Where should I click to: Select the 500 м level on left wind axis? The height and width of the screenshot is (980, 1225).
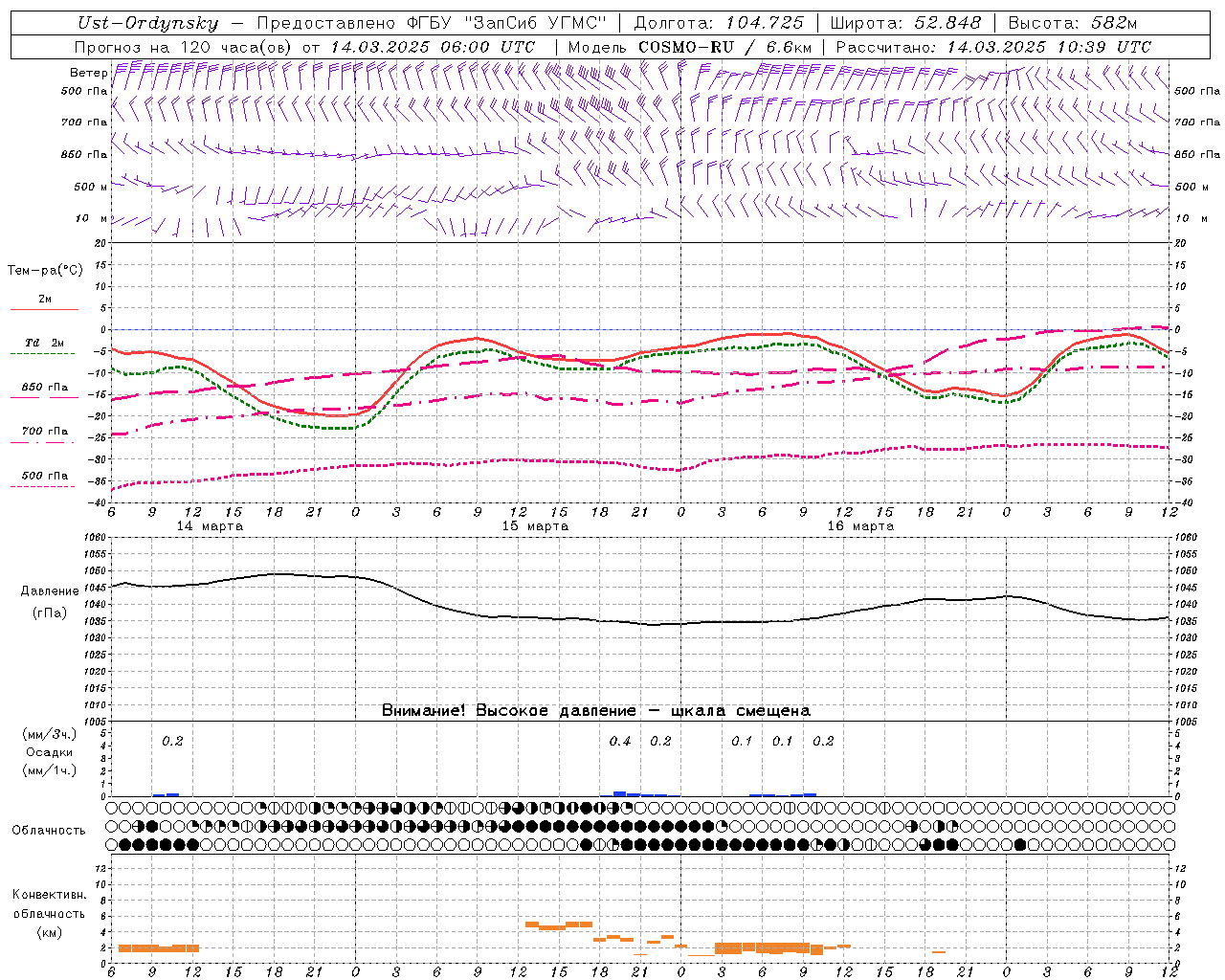pyautogui.click(x=91, y=187)
